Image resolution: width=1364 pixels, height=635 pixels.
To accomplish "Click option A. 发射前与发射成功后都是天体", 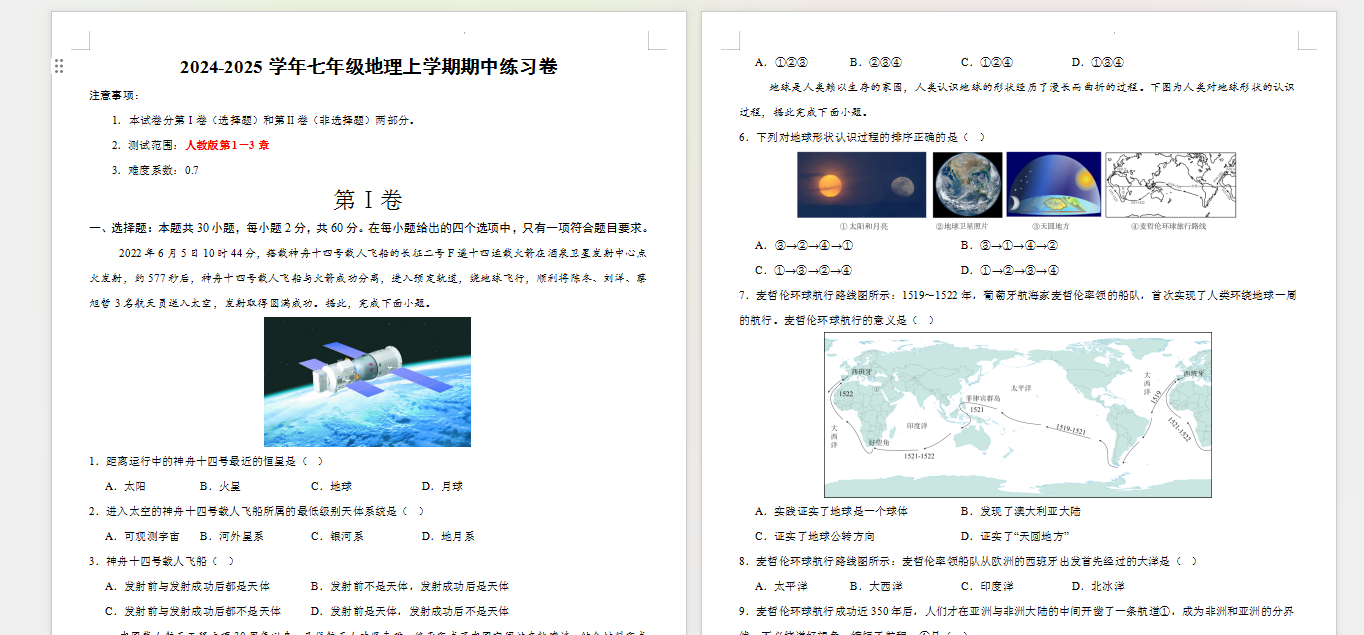I will tap(188, 586).
